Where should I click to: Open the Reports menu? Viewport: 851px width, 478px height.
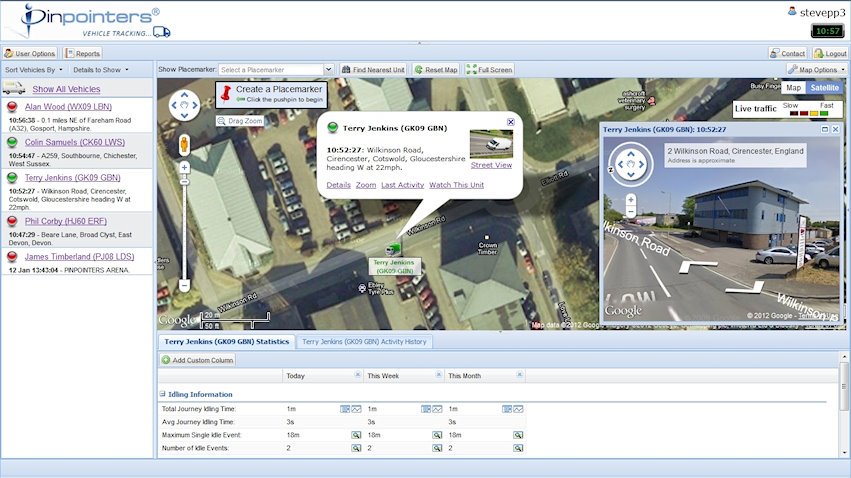click(x=82, y=53)
